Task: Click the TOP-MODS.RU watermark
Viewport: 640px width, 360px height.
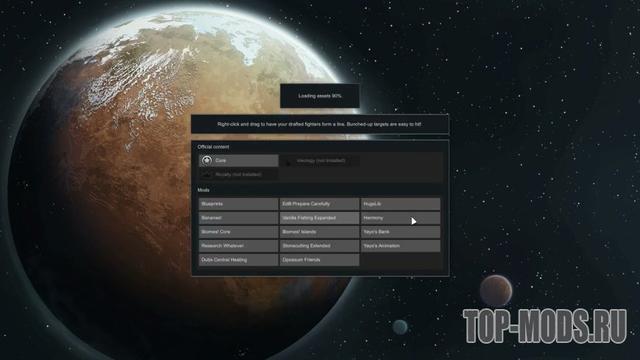Action: click(x=545, y=326)
